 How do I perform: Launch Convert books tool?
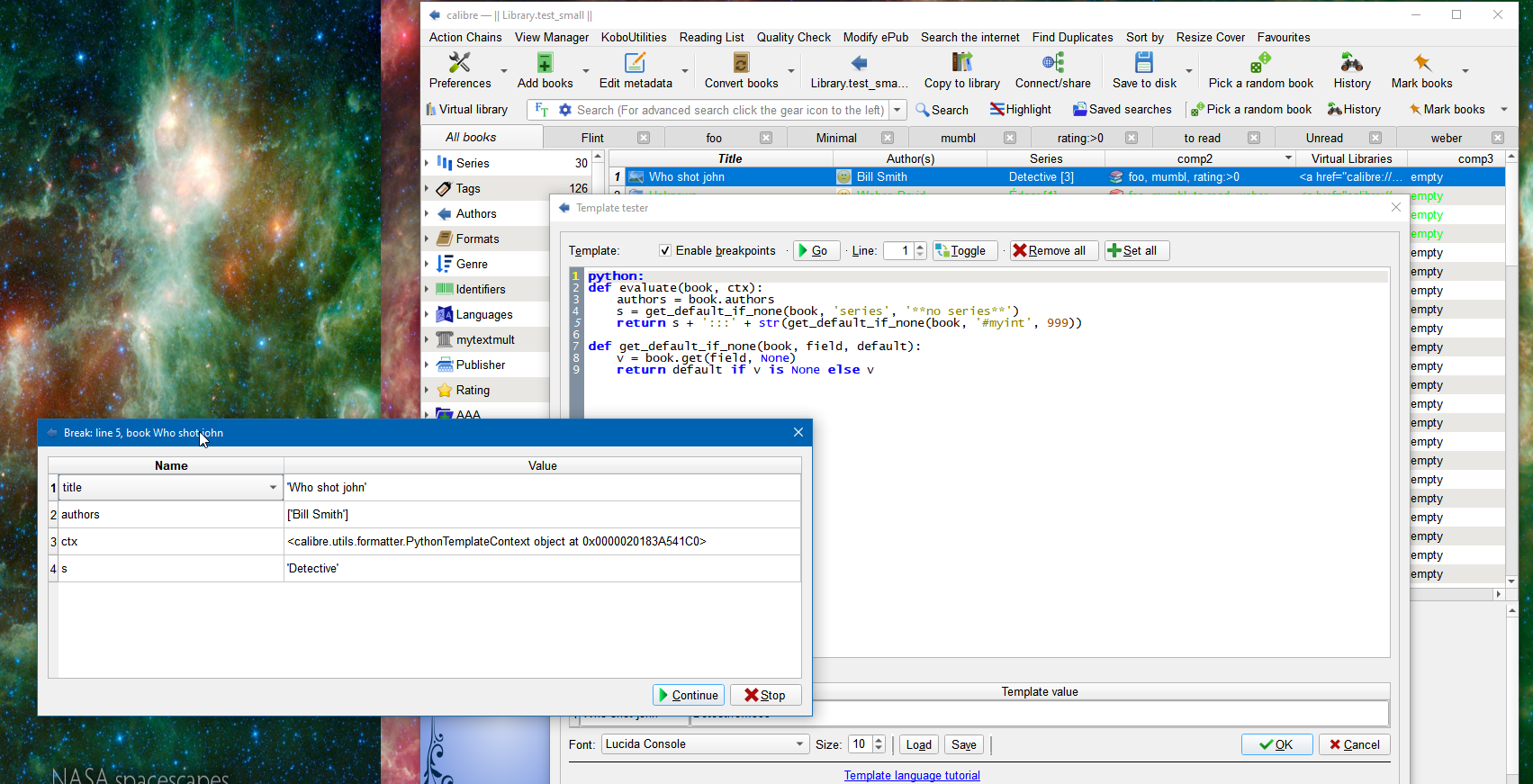741,70
